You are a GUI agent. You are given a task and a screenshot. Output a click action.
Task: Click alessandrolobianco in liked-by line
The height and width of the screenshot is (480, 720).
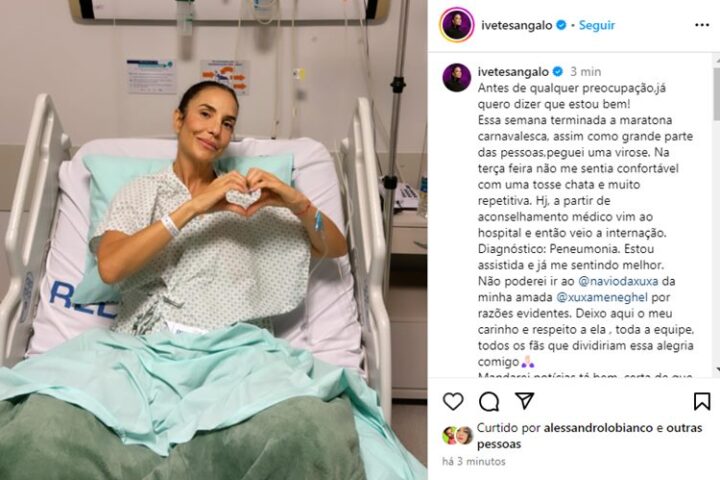(x=598, y=428)
